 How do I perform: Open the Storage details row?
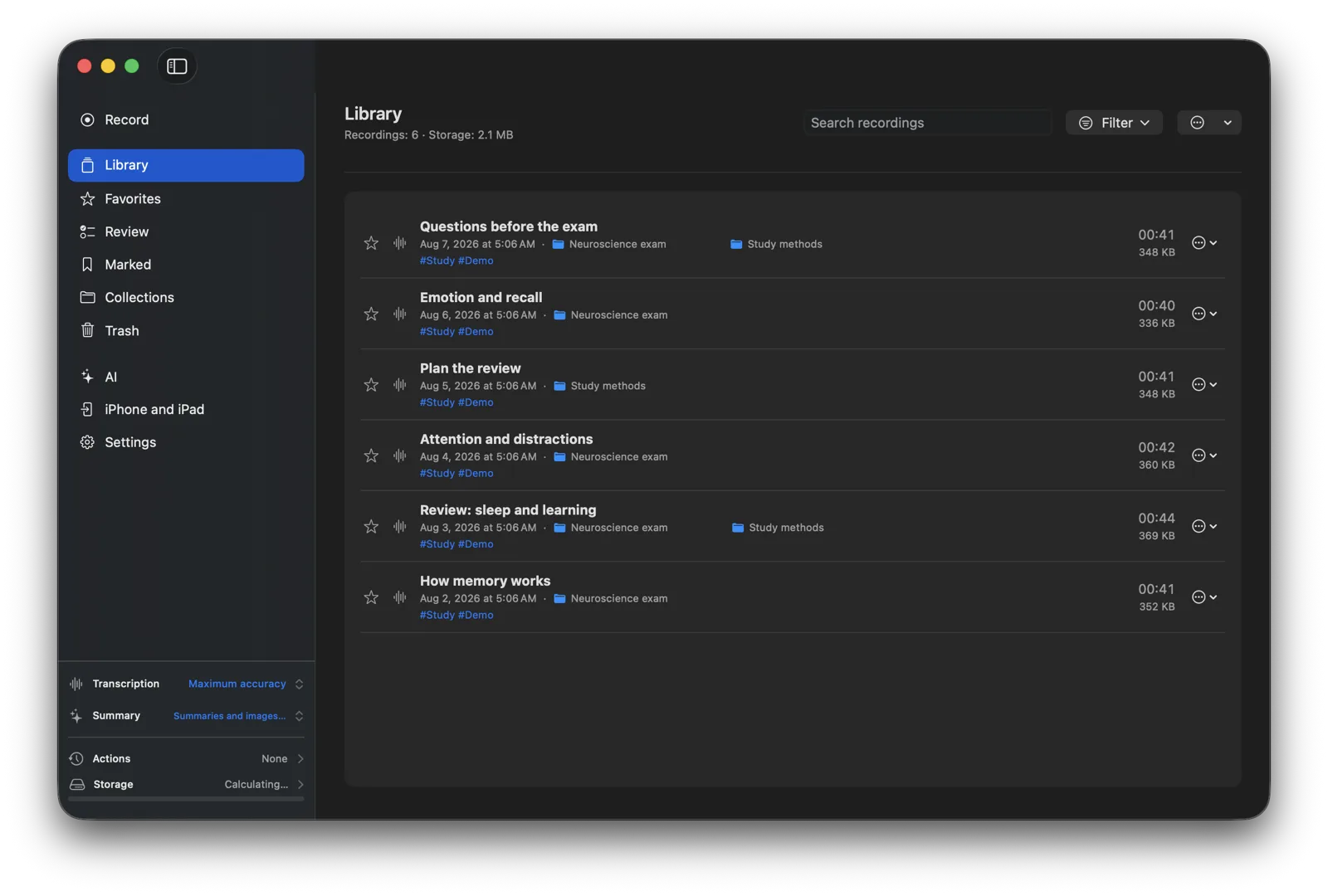[x=186, y=785]
